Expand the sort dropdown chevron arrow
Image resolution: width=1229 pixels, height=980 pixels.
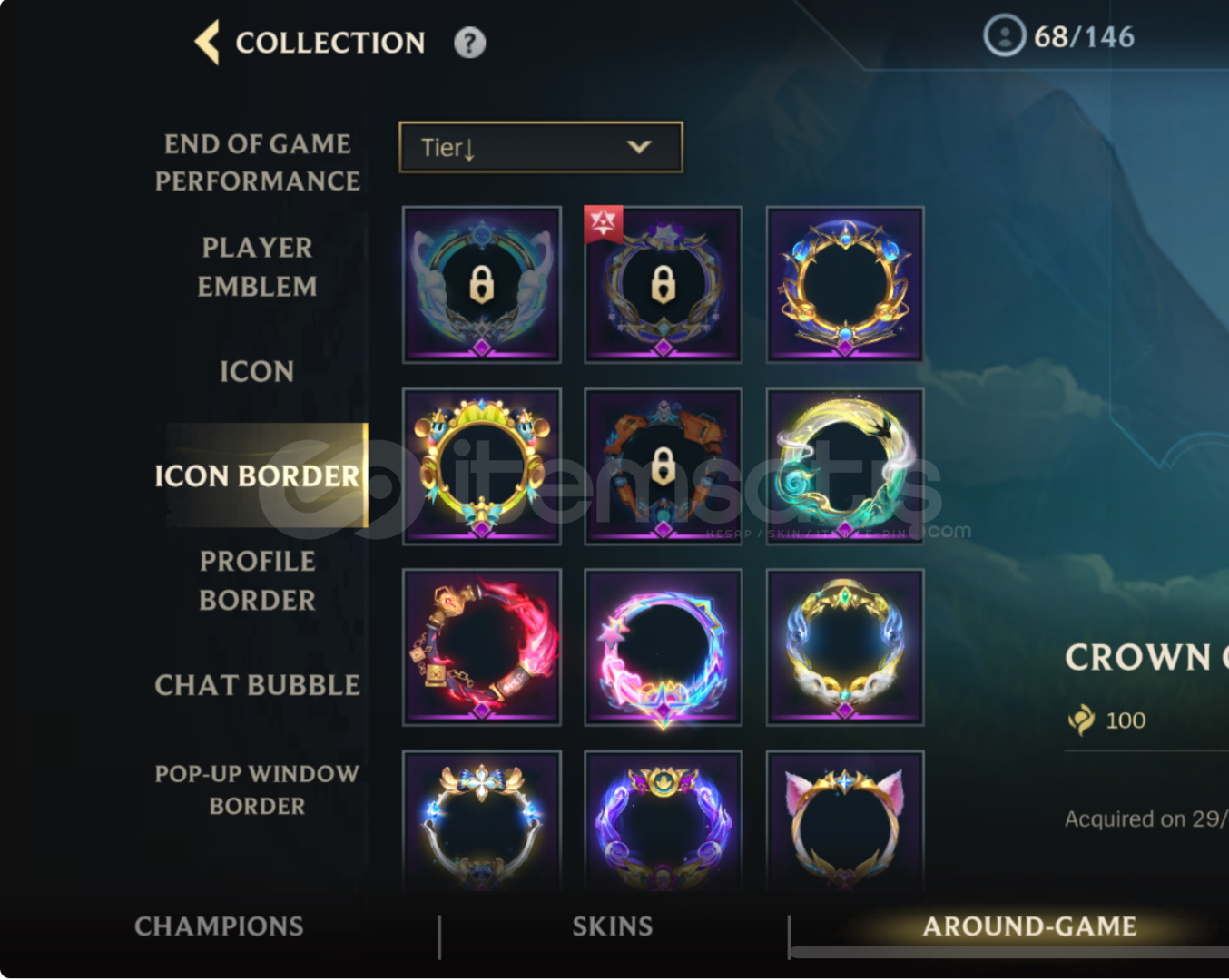639,147
